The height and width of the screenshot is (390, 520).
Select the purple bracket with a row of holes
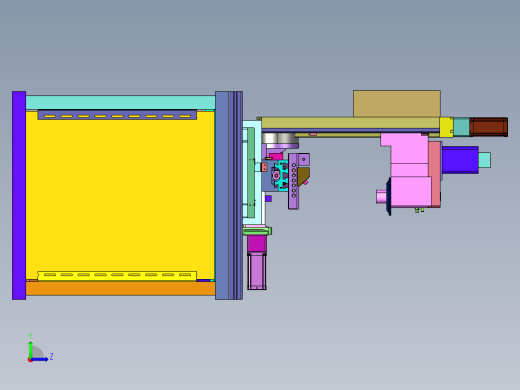click(293, 182)
